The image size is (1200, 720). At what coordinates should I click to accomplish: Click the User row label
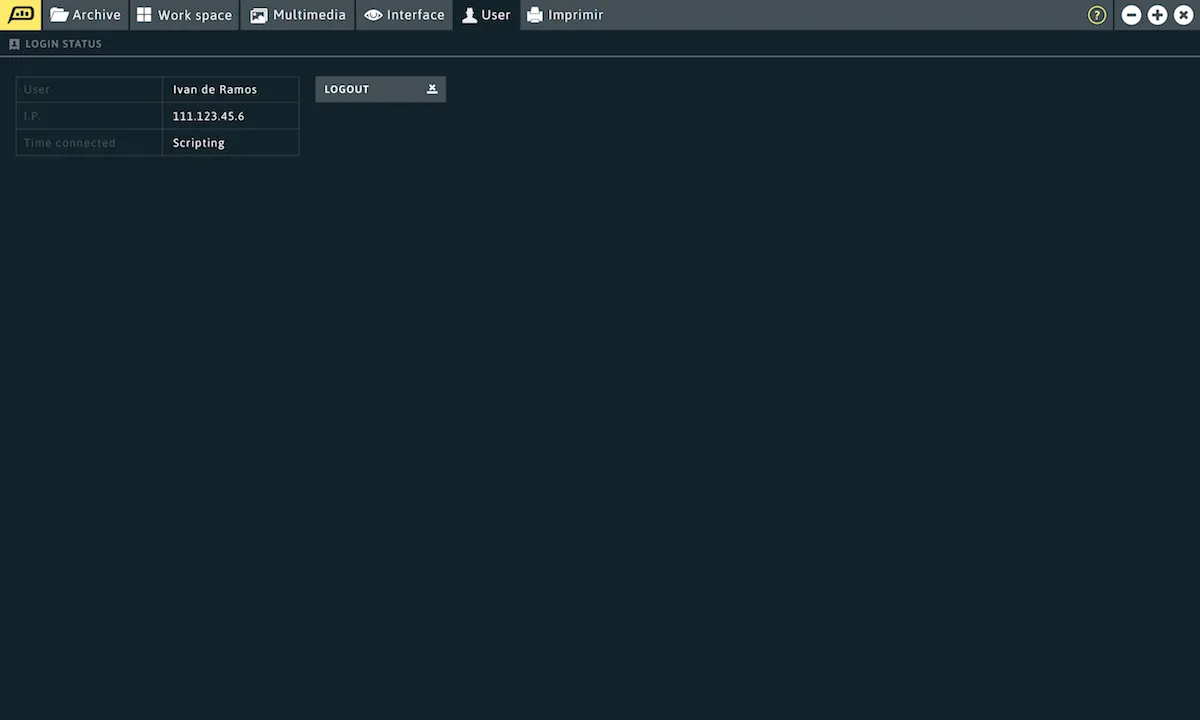pyautogui.click(x=37, y=90)
